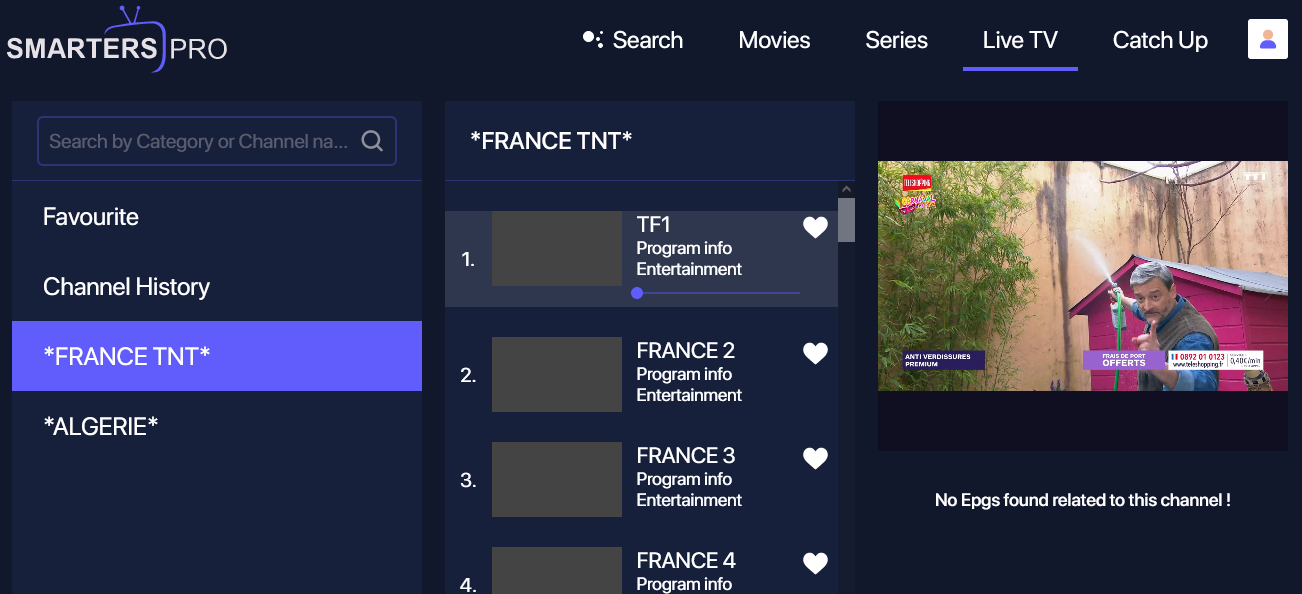
Task: Select the TF1 channel name
Action: 653,225
